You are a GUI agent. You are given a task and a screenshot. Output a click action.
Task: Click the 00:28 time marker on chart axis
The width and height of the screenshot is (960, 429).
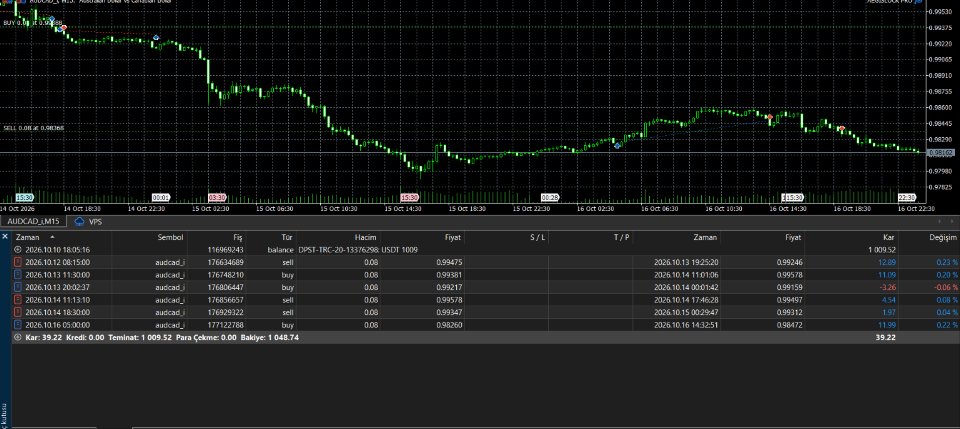pyautogui.click(x=550, y=198)
